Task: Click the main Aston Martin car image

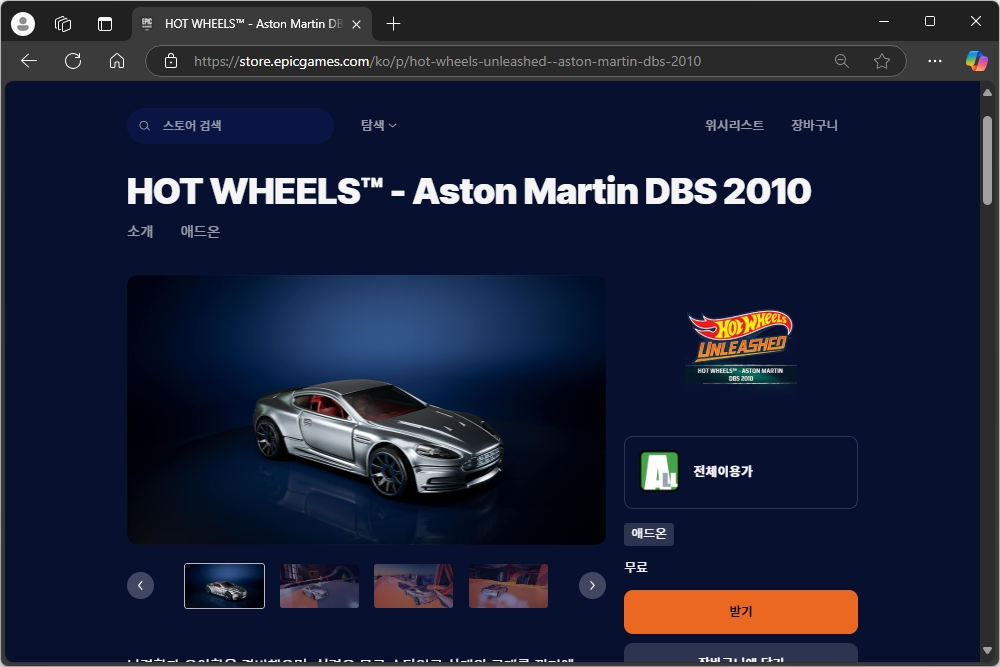Action: (366, 410)
